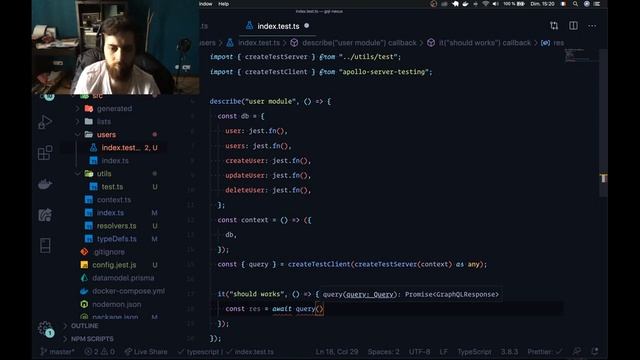Open the notifications bell

coord(595,351)
